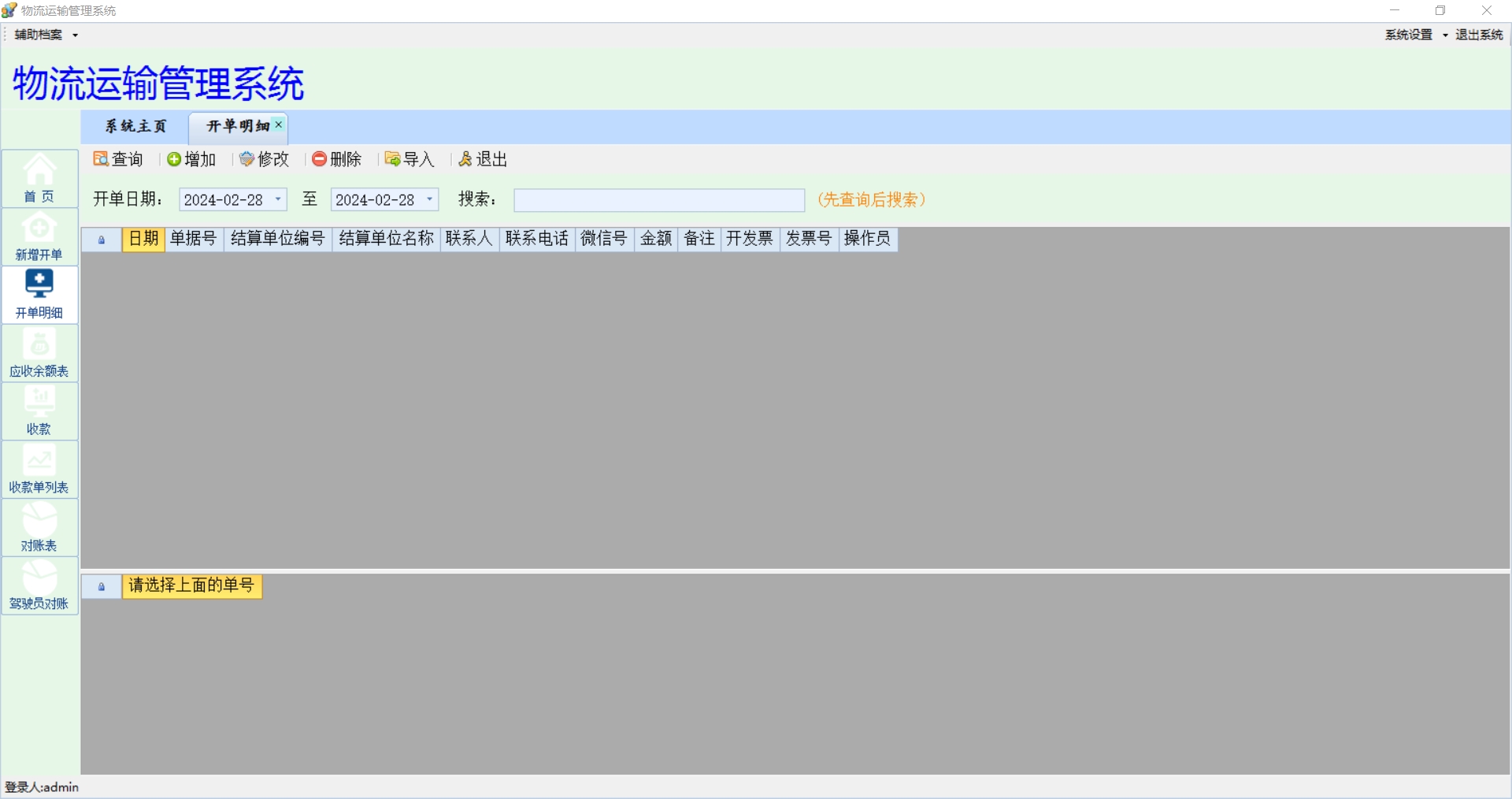Click the (先查询后搜索) hint text
This screenshot has height=799, width=1512.
coord(871,200)
